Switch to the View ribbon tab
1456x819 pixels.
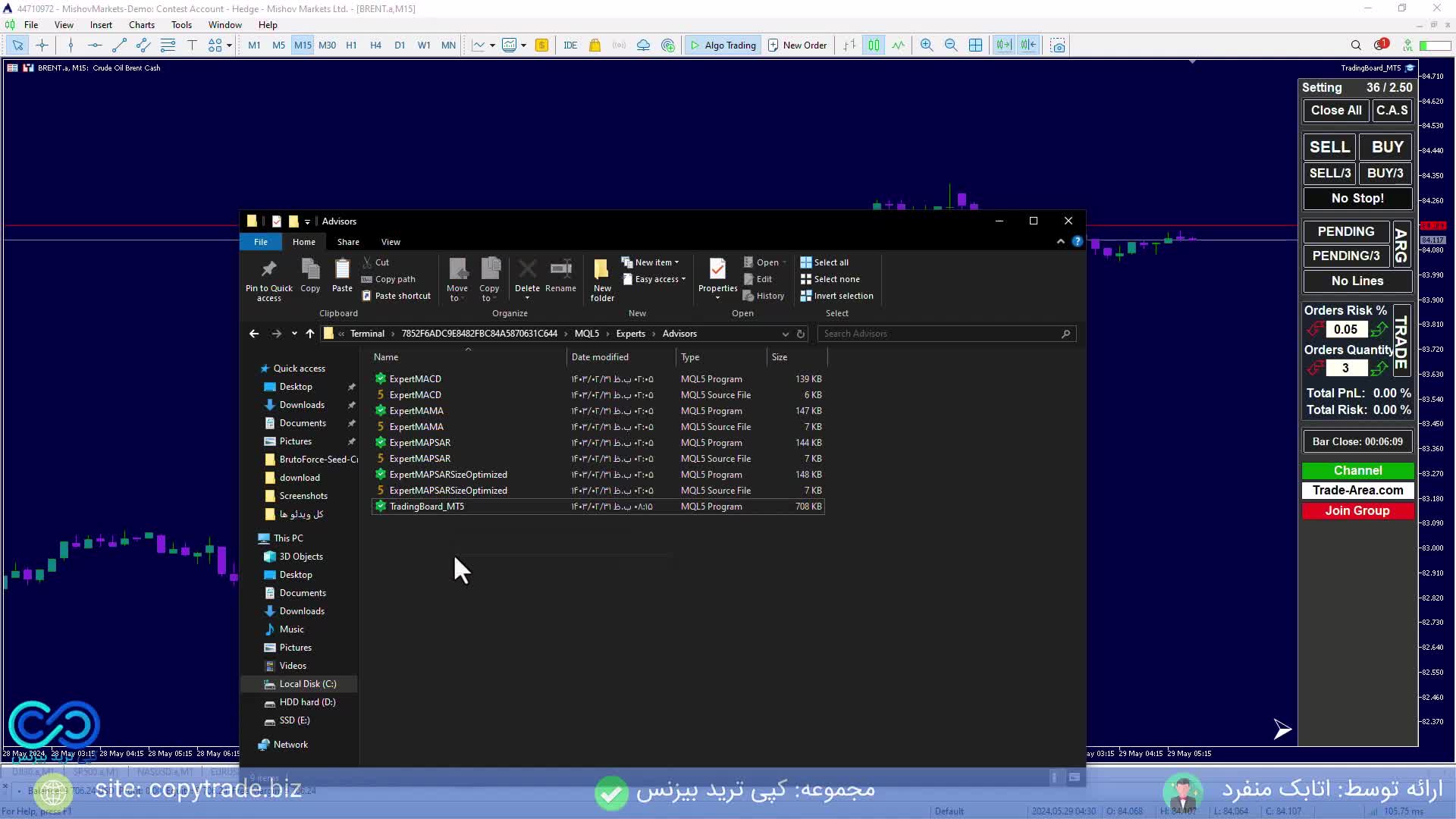tap(391, 242)
